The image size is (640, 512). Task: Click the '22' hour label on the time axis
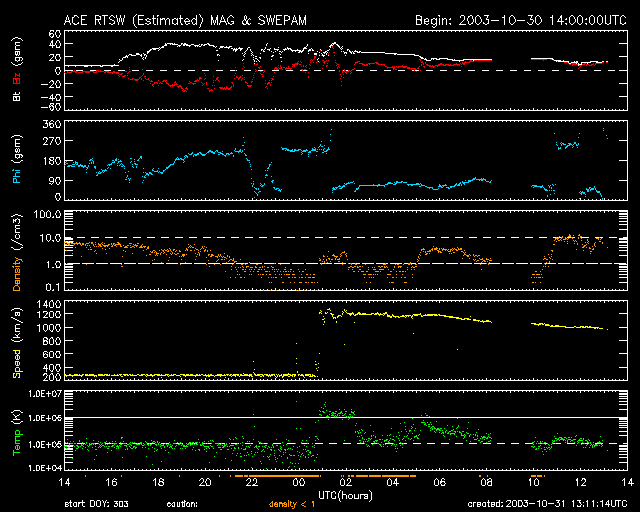pos(252,483)
